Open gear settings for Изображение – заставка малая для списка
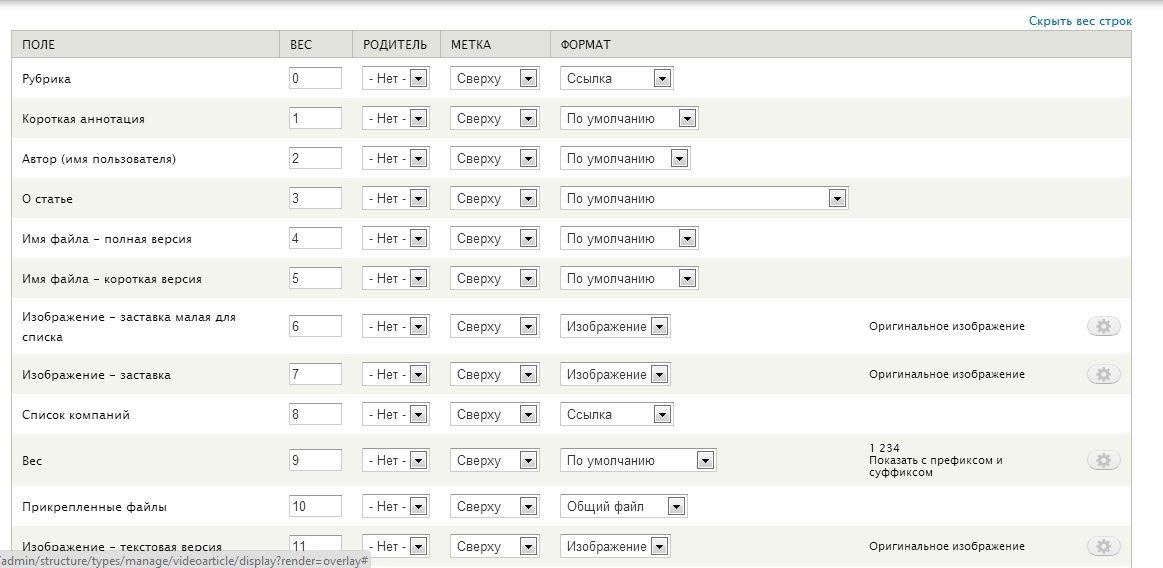Image resolution: width=1163 pixels, height=568 pixels. pos(1104,326)
